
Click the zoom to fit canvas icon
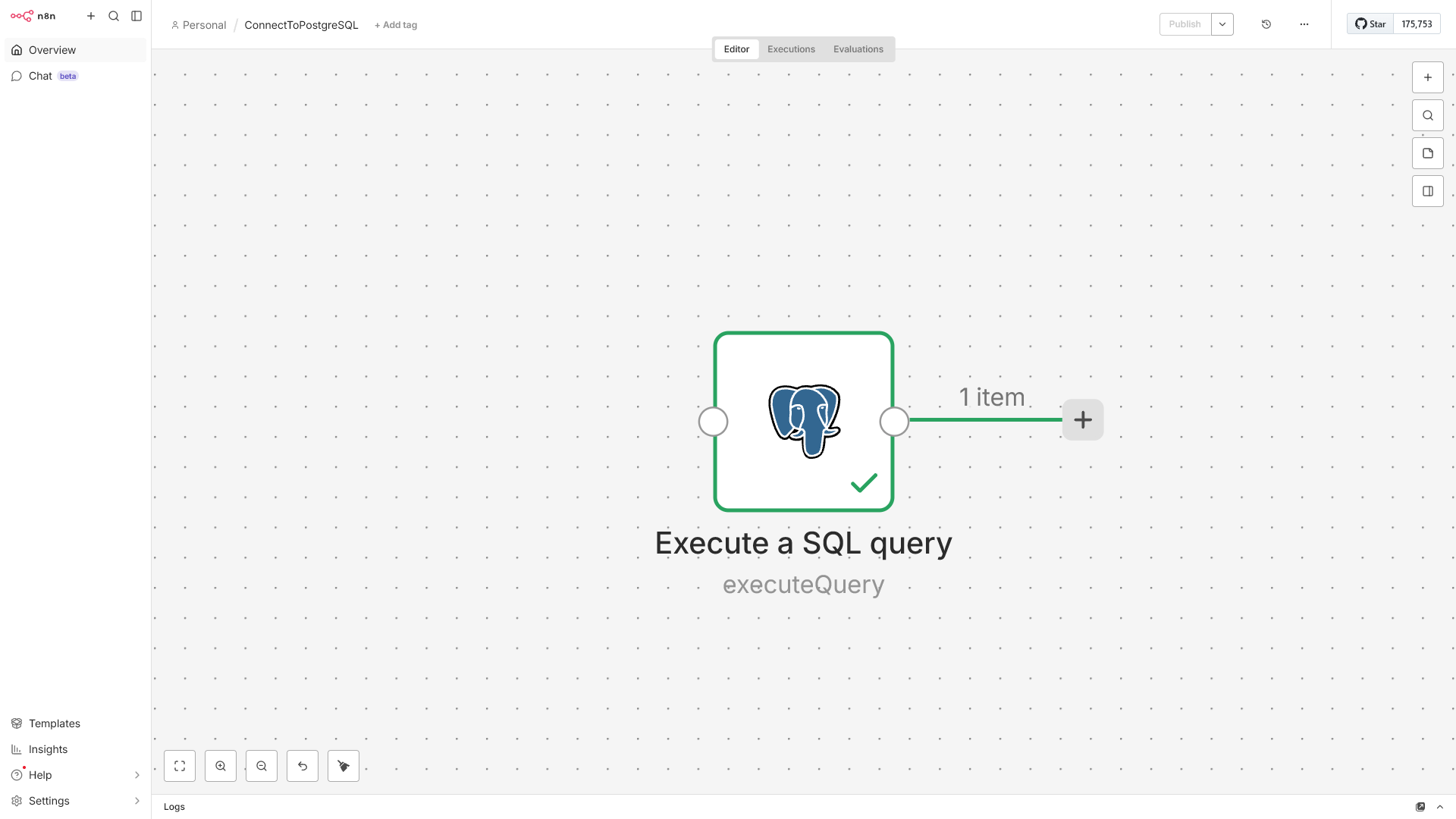pyautogui.click(x=180, y=766)
